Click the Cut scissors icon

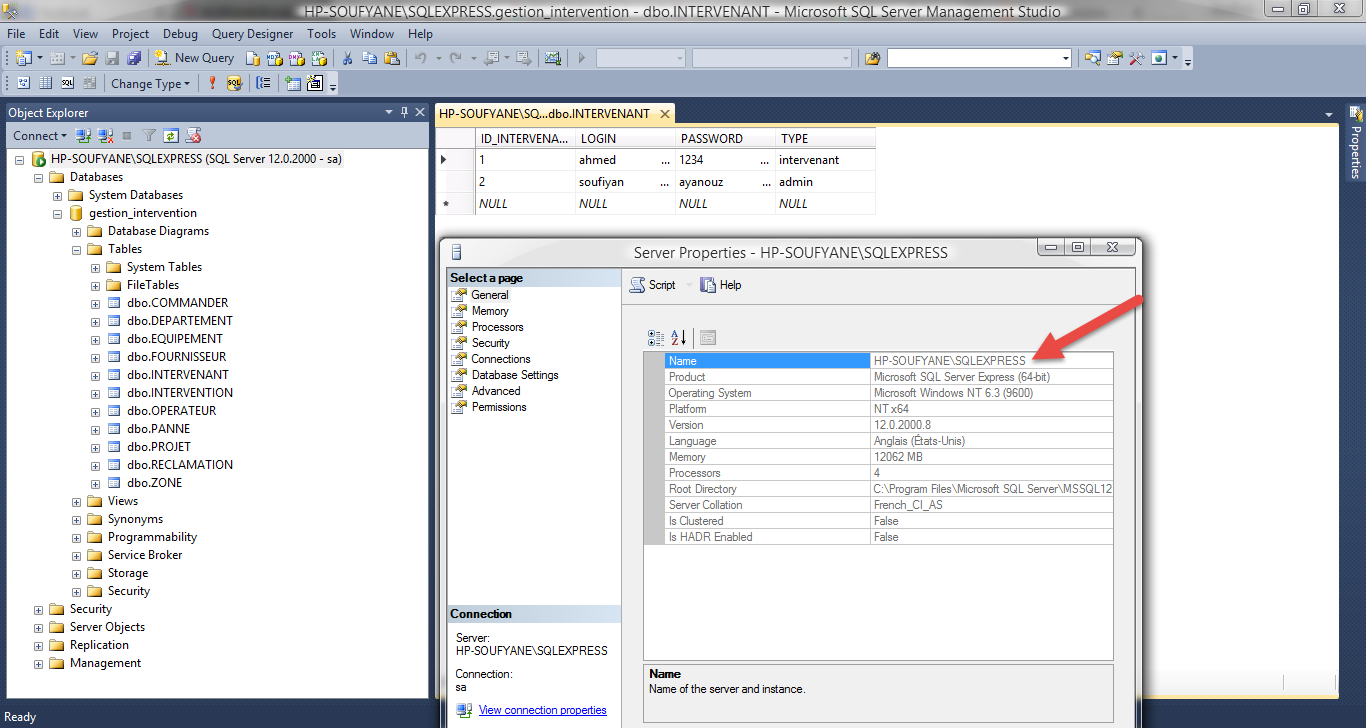[x=347, y=58]
